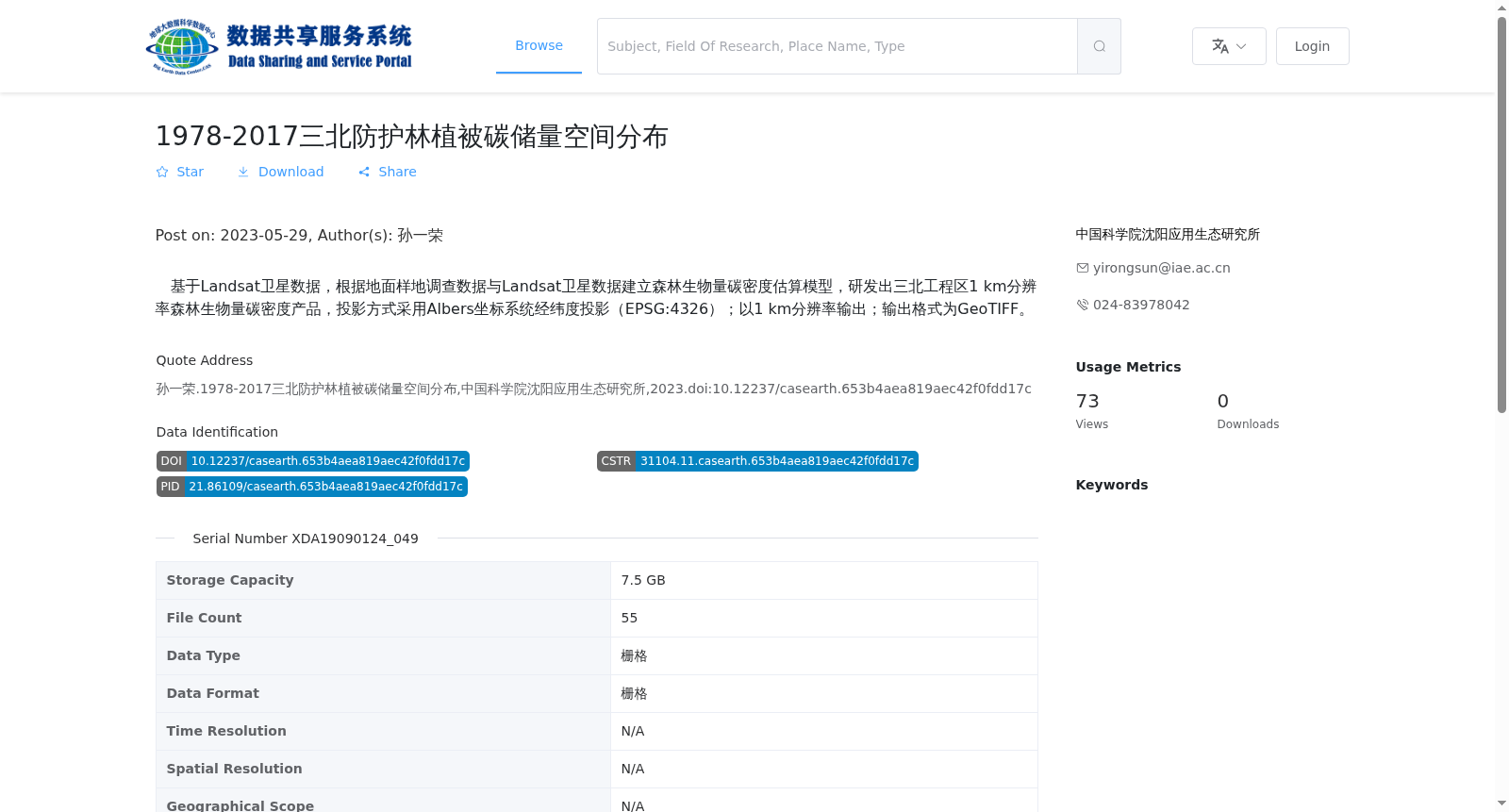Click the vertical page scrollbar thumb
Screen dimensions: 1509x812
coord(1501,214)
